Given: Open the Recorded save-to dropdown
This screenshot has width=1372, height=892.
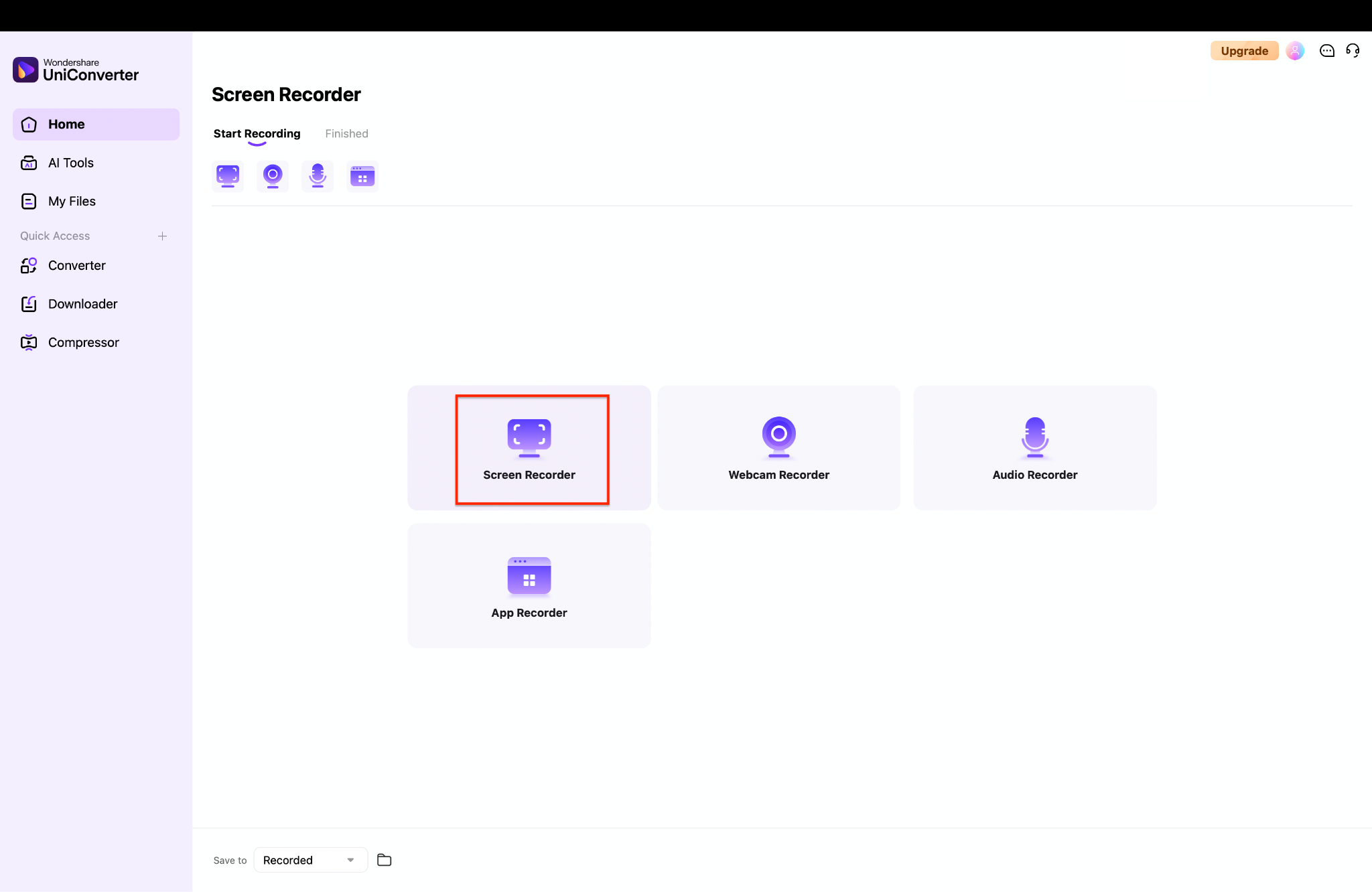Looking at the screenshot, I should (310, 859).
